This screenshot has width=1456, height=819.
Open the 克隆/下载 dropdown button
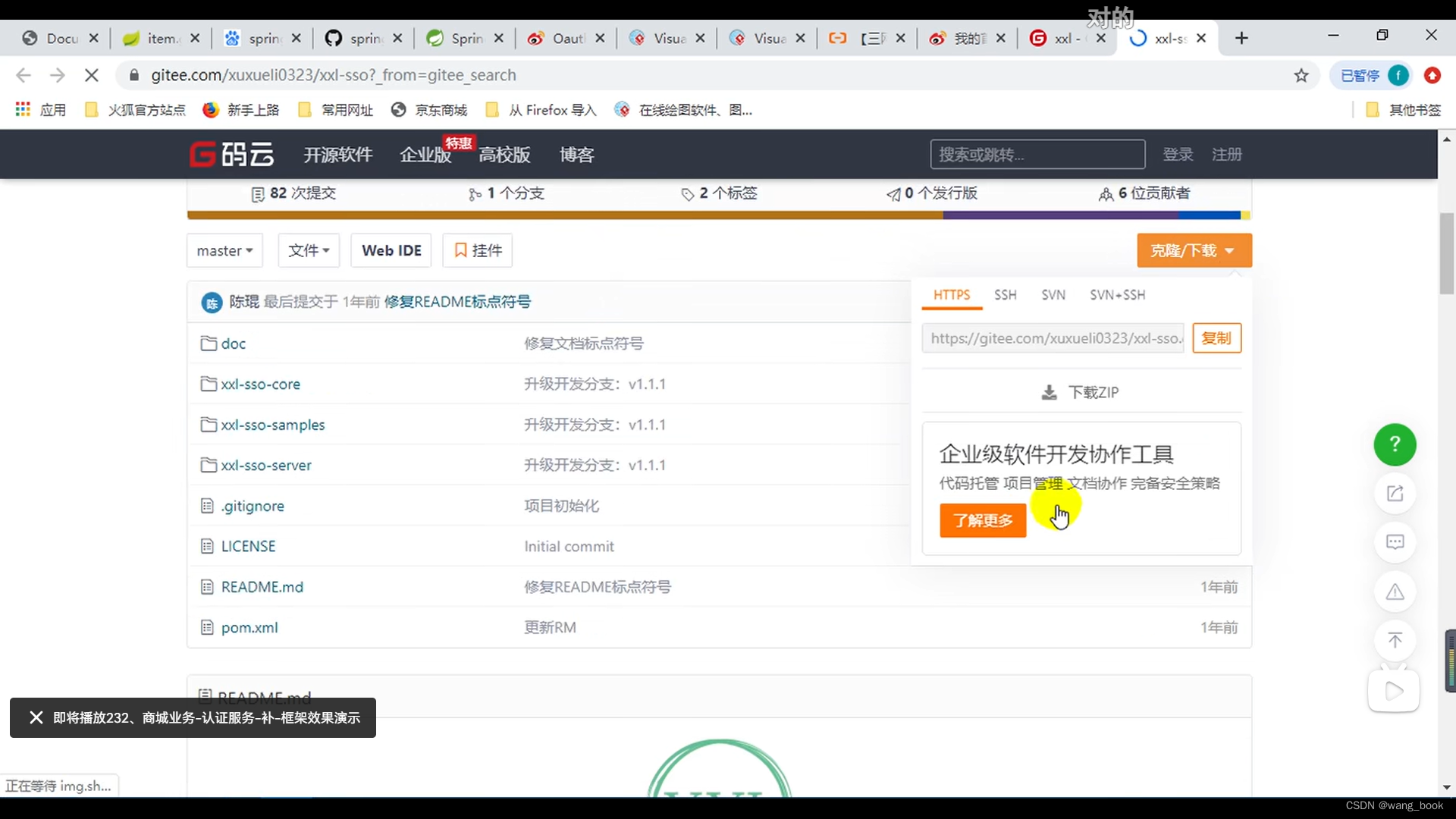click(x=1194, y=250)
